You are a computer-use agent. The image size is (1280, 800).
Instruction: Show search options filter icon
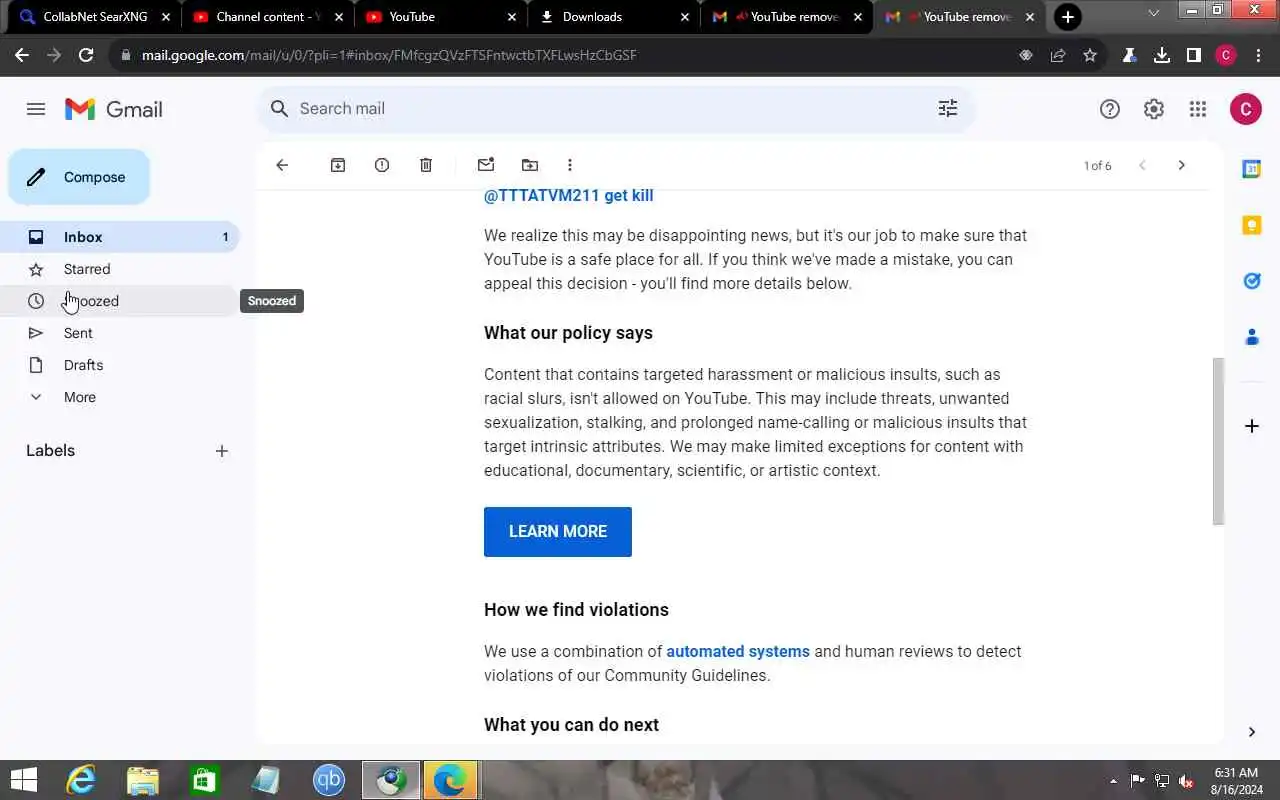pos(948,108)
